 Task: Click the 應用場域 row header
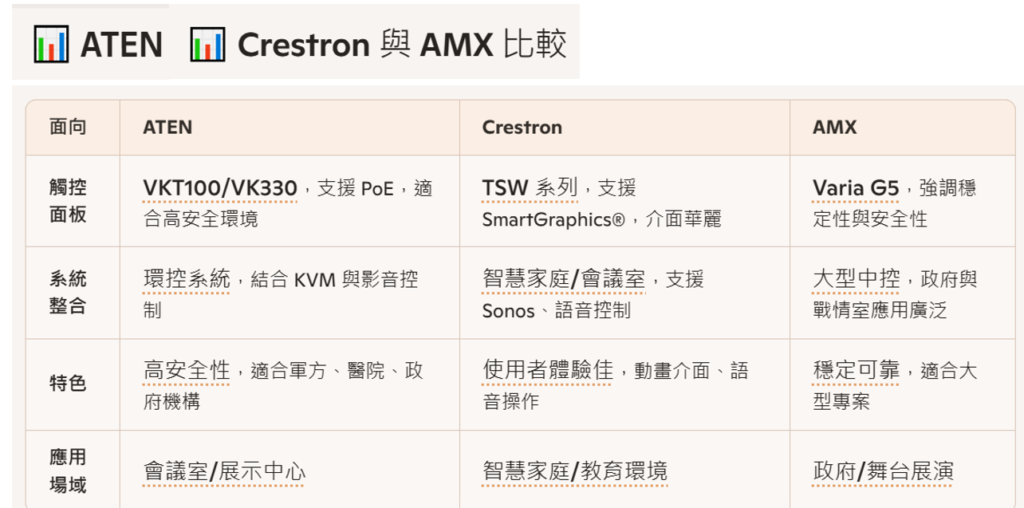[68, 471]
